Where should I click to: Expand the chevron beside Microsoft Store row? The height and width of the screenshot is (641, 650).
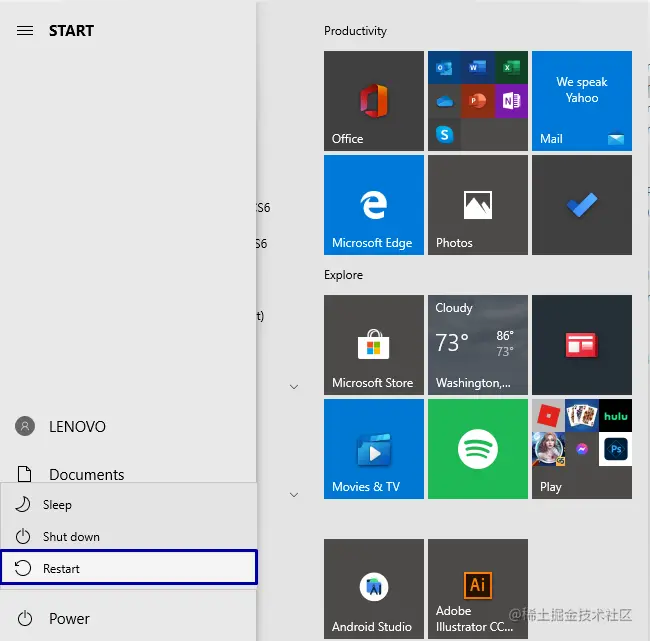tap(294, 387)
